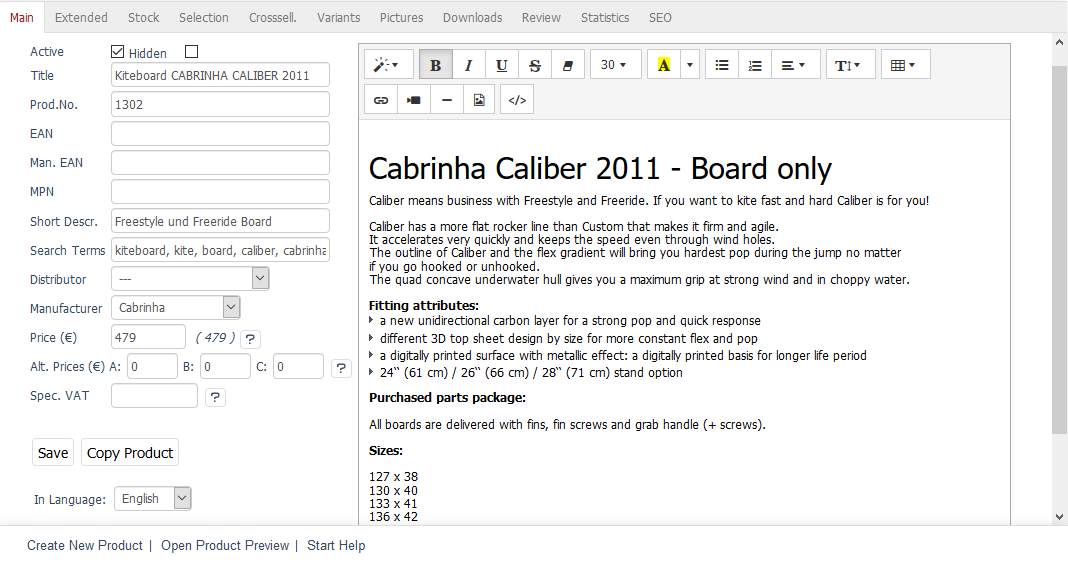Open the SEO tab
This screenshot has height=564, width=1068.
tap(660, 18)
